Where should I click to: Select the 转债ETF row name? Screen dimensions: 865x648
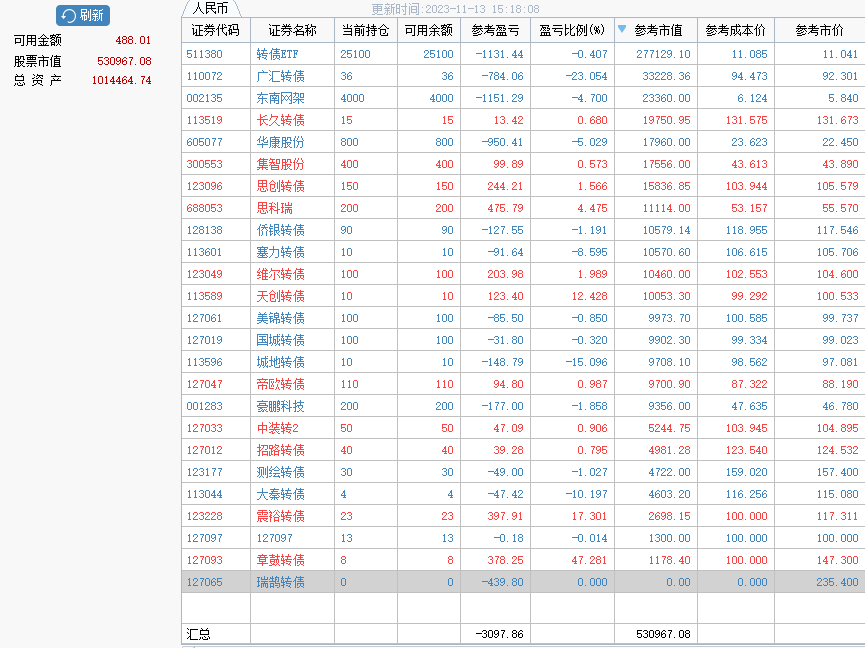(277, 54)
